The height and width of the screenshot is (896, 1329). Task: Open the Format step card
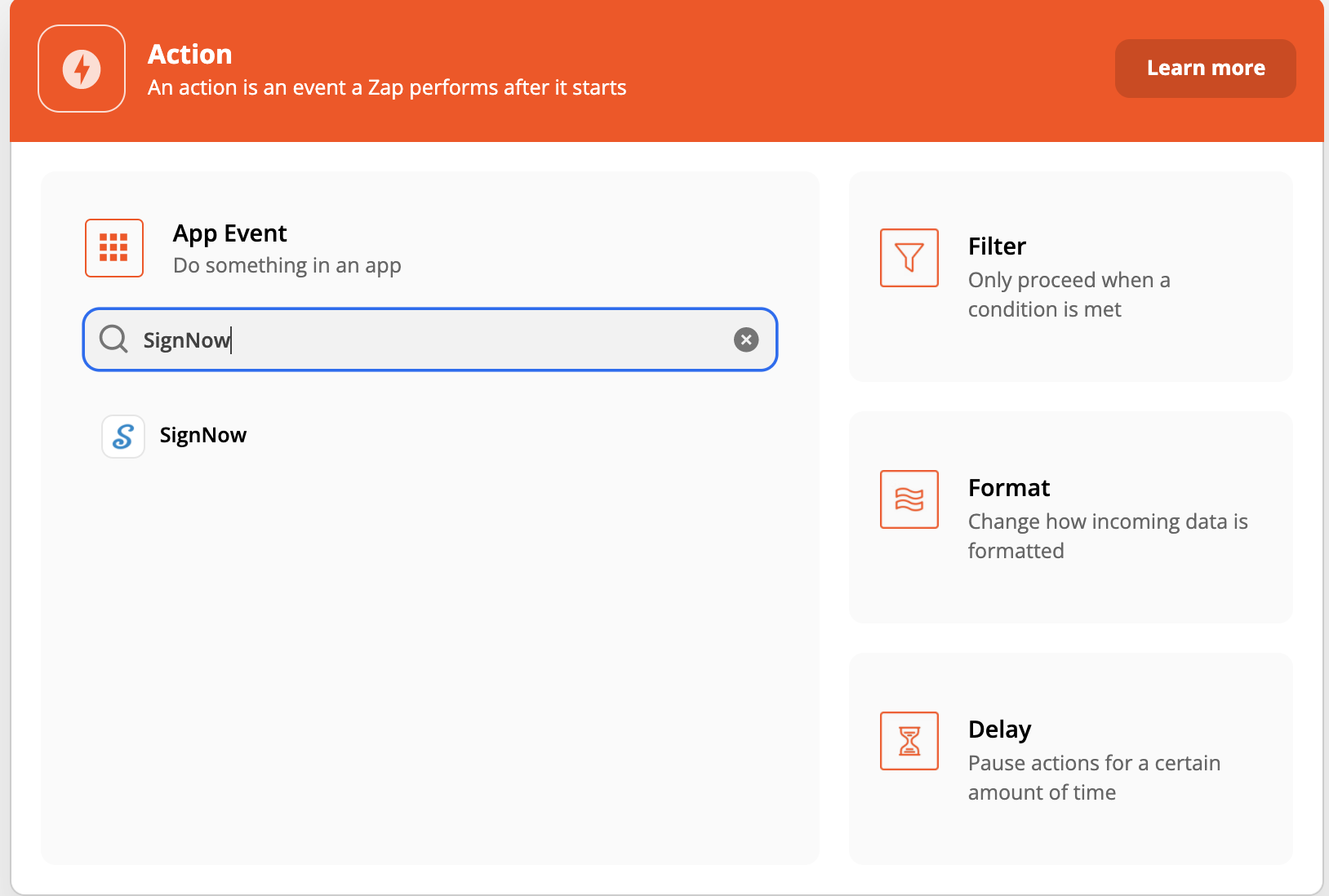(x=1069, y=518)
